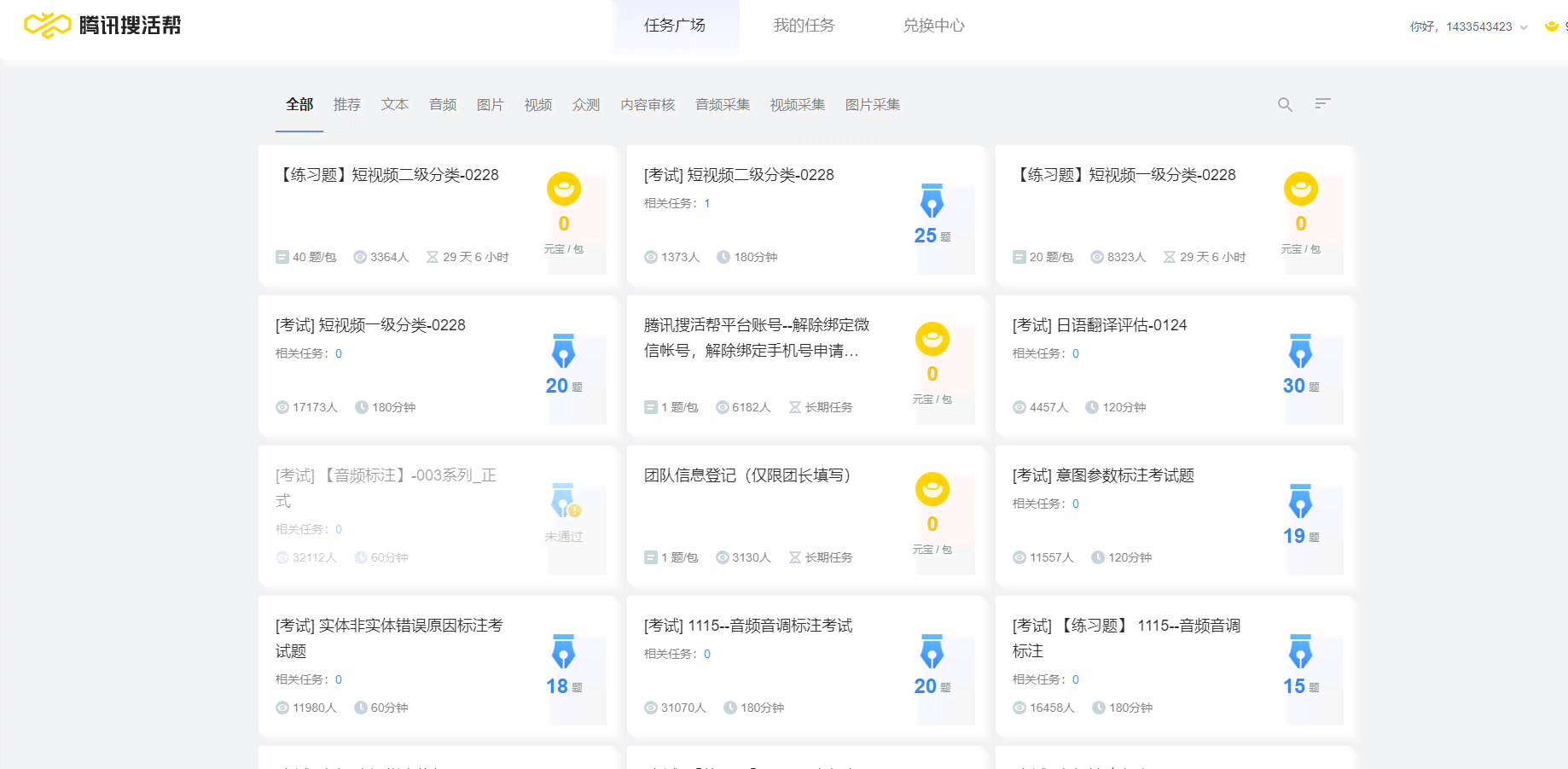1568x769 pixels.
Task: Click the clock icon beside 120分钟 on 日语翻译评估 card
Action: coord(1092,407)
